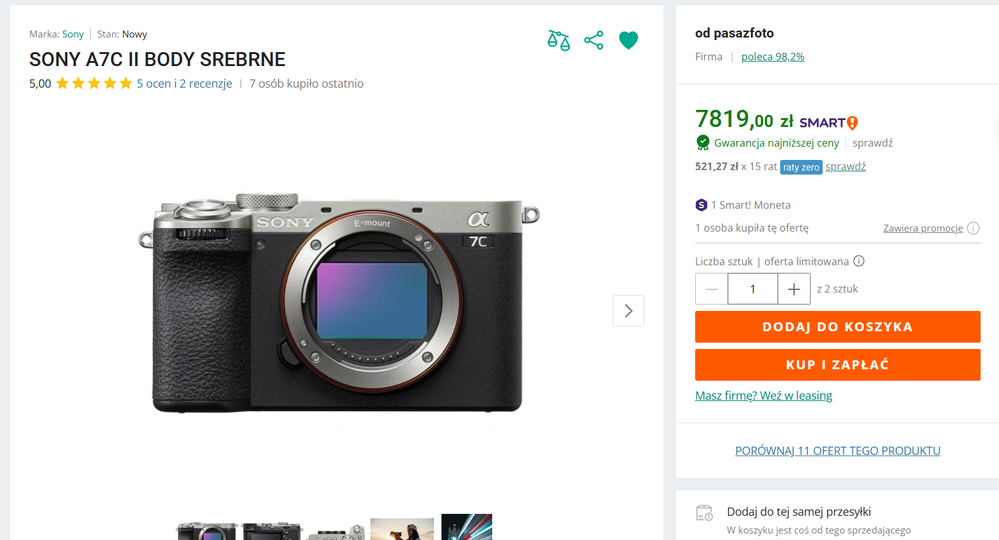
Task: Show next product image arrow
Action: 628,311
